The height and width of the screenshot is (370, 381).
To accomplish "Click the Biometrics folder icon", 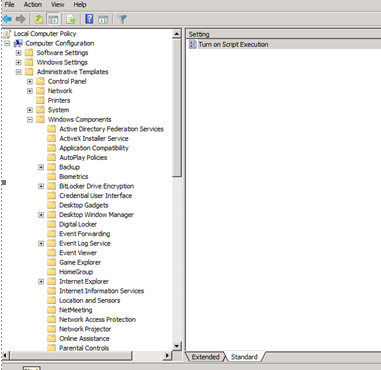I will pos(51,176).
